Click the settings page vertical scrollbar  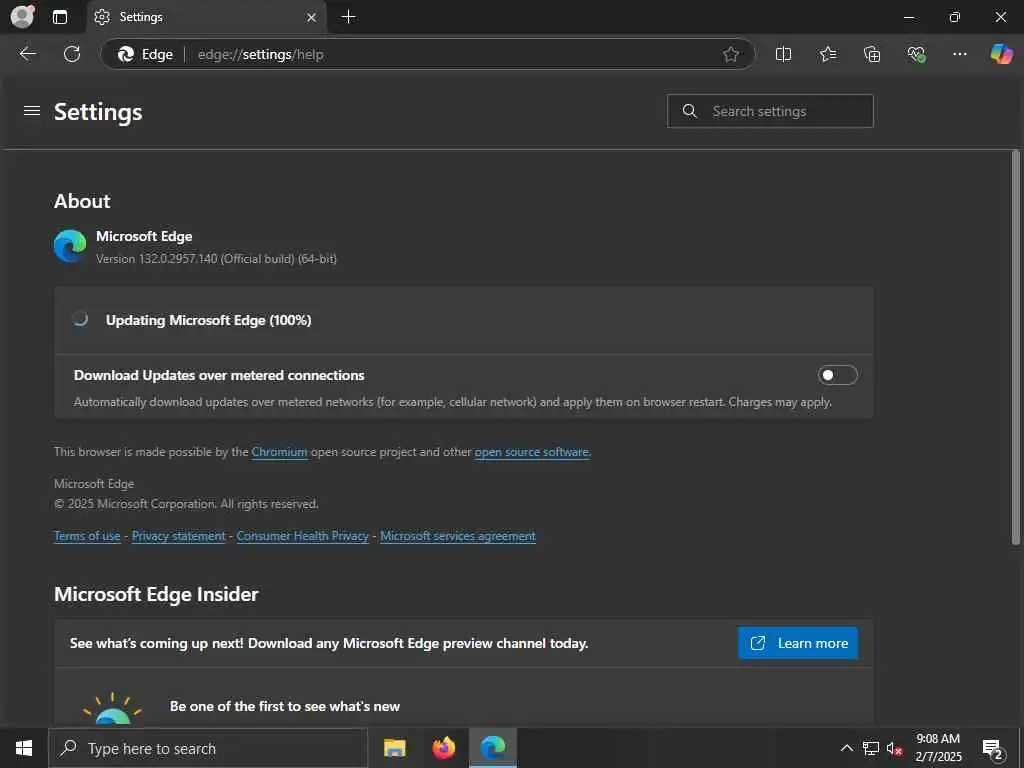(x=1016, y=347)
